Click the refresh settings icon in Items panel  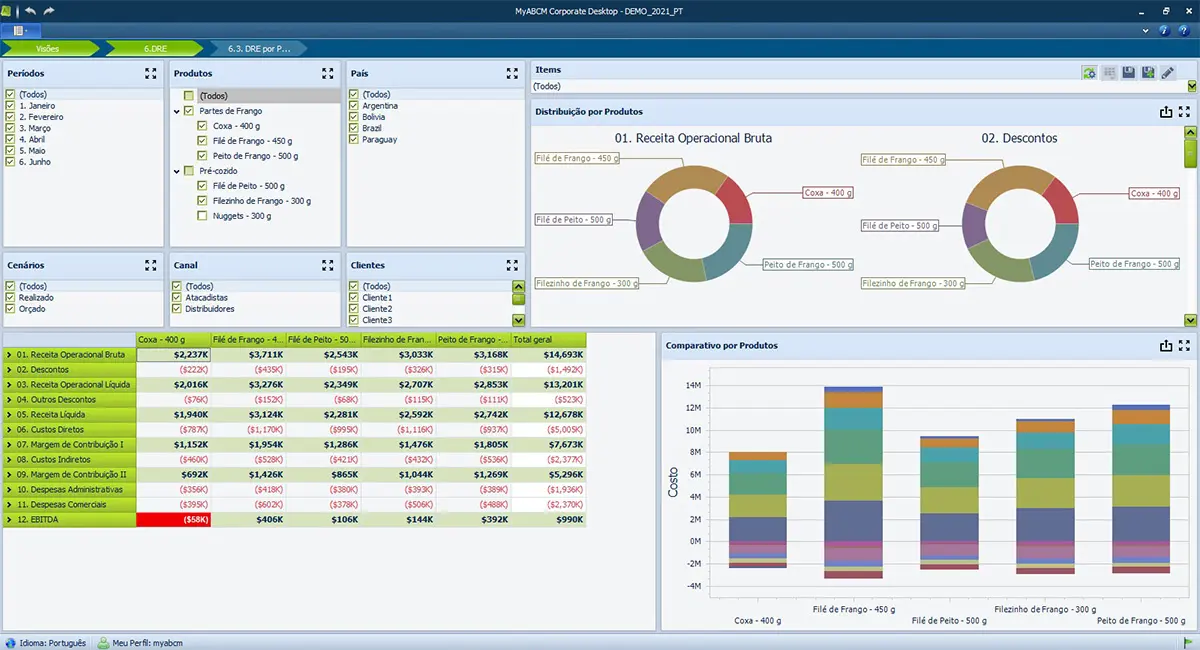1089,73
